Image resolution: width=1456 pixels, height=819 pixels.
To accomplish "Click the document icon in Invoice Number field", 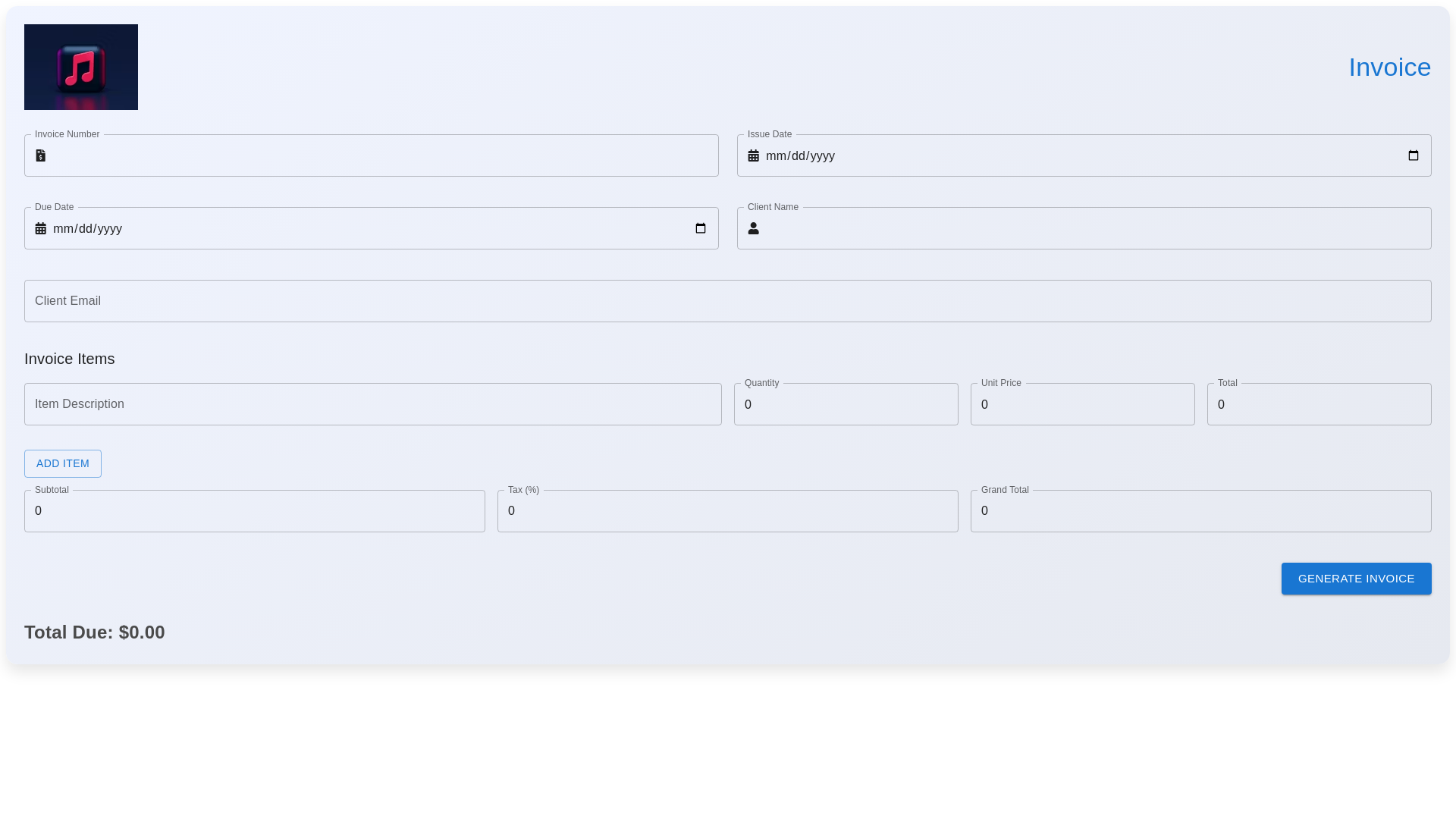I will (41, 155).
